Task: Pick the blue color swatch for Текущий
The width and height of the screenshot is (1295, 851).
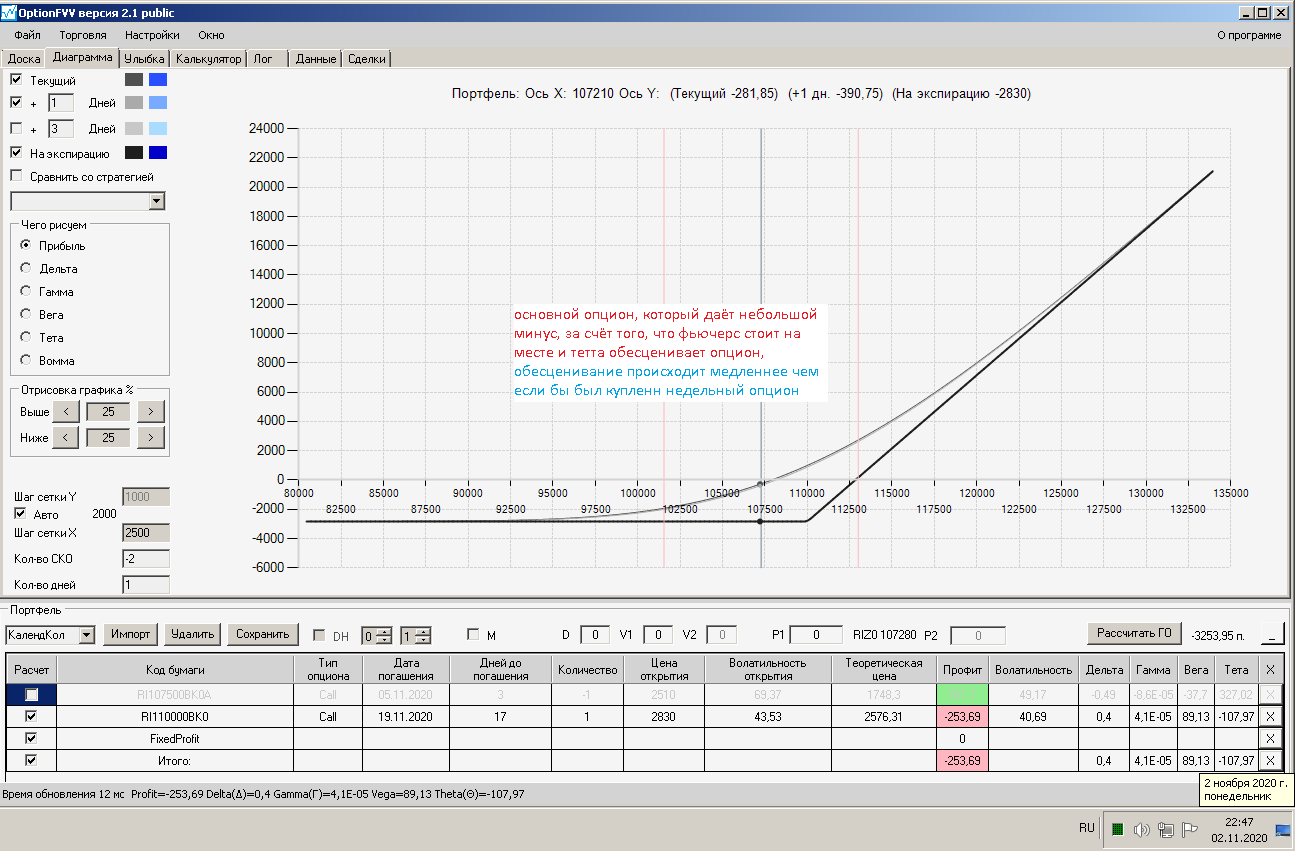Action: (x=158, y=79)
